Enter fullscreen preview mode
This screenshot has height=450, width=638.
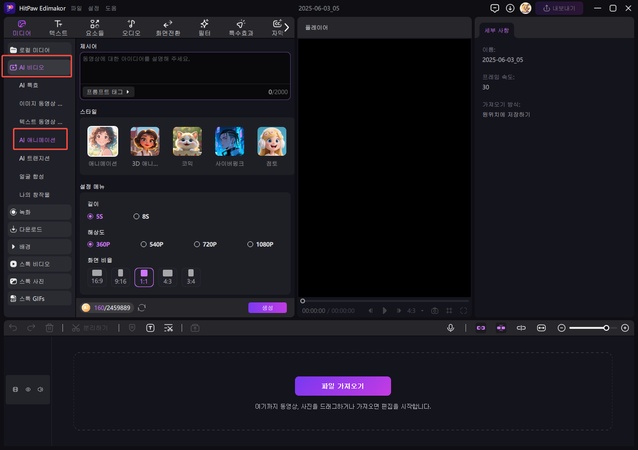pyautogui.click(x=463, y=310)
